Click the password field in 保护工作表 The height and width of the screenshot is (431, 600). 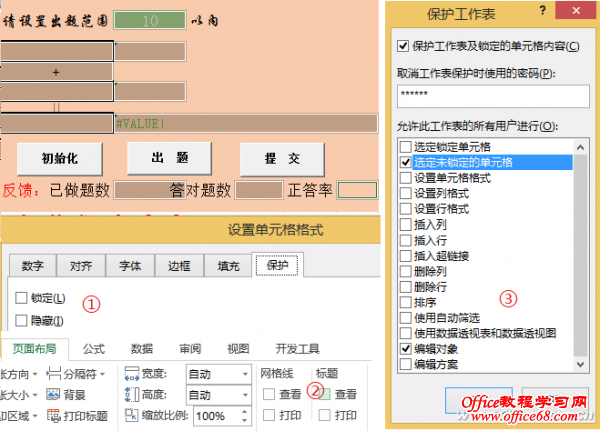point(493,96)
